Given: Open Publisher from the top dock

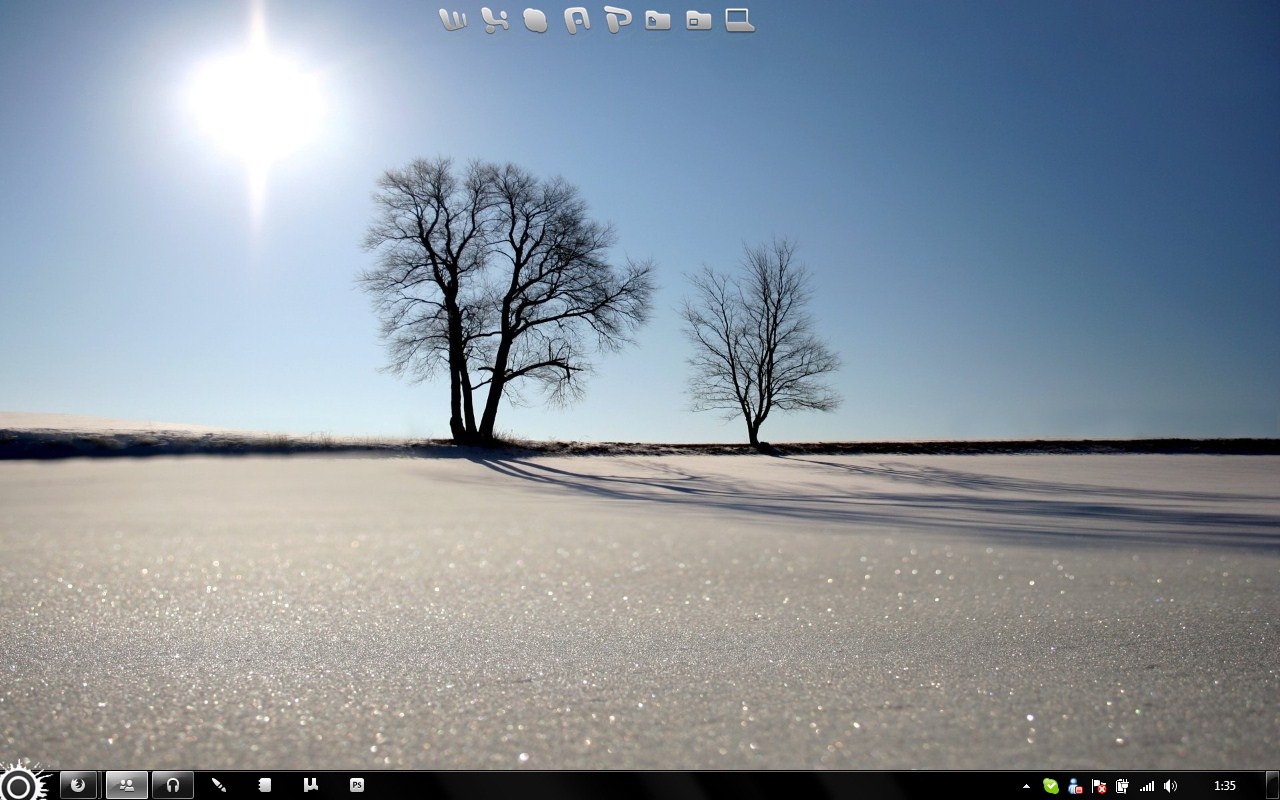Looking at the screenshot, I should [x=617, y=20].
